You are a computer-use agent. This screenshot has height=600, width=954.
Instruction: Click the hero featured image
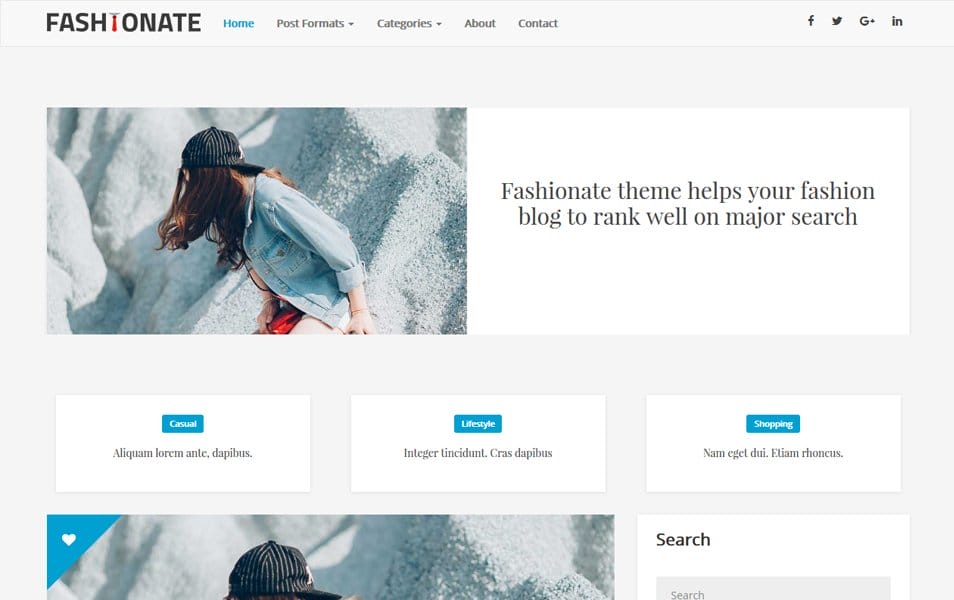click(x=256, y=220)
